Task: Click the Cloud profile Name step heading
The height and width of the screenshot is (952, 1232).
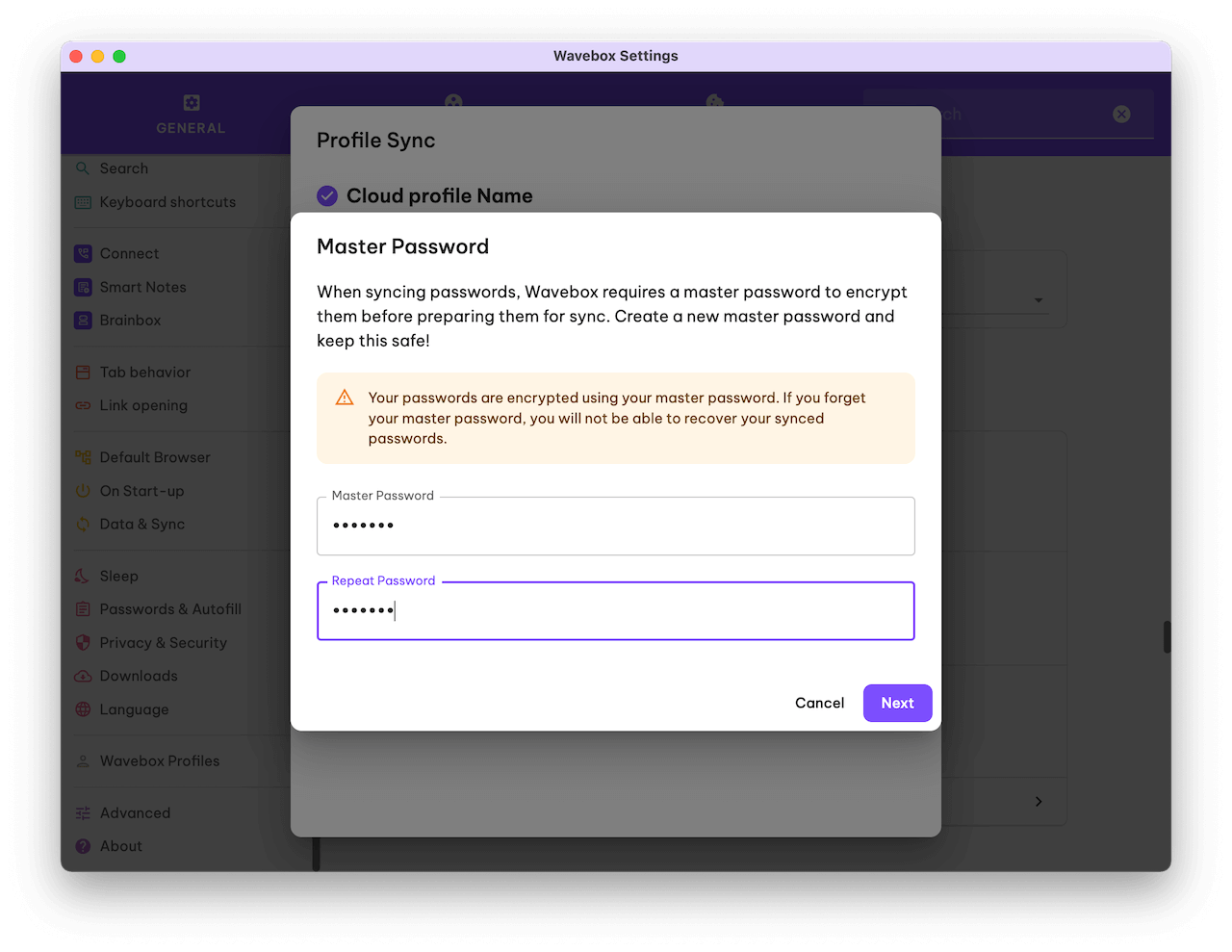Action: (439, 195)
